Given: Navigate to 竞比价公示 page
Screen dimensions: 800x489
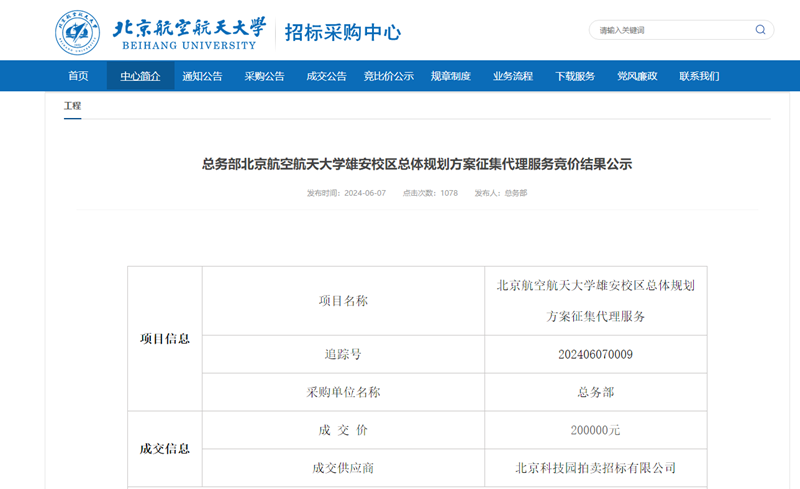Looking at the screenshot, I should click(x=389, y=76).
